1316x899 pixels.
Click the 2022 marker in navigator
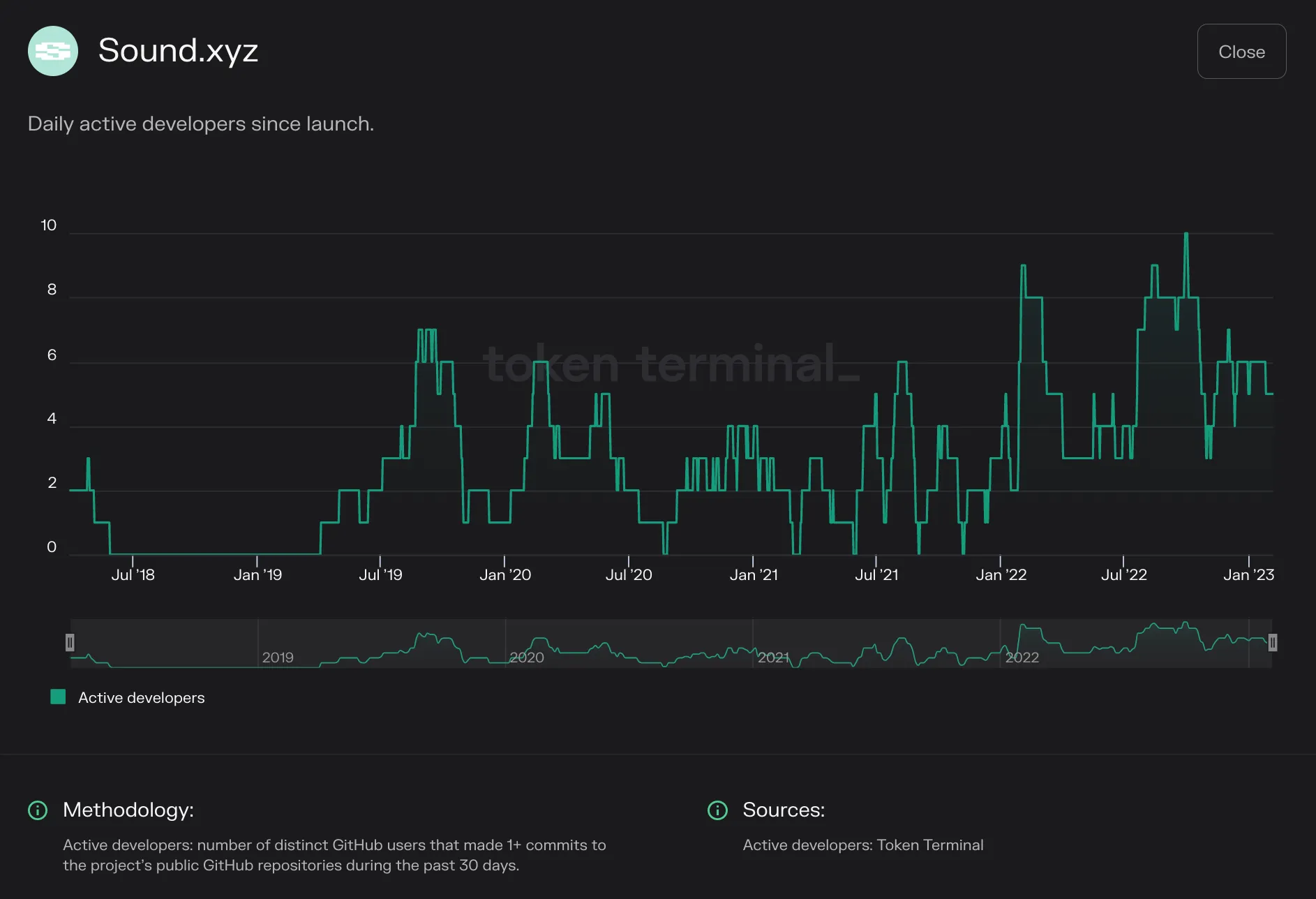(1022, 657)
